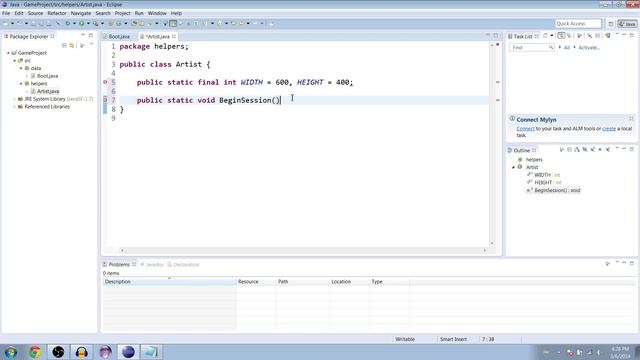This screenshot has width=640, height=360.
Task: Select BeginSession() : void in the Outline
Action: [x=557, y=190]
